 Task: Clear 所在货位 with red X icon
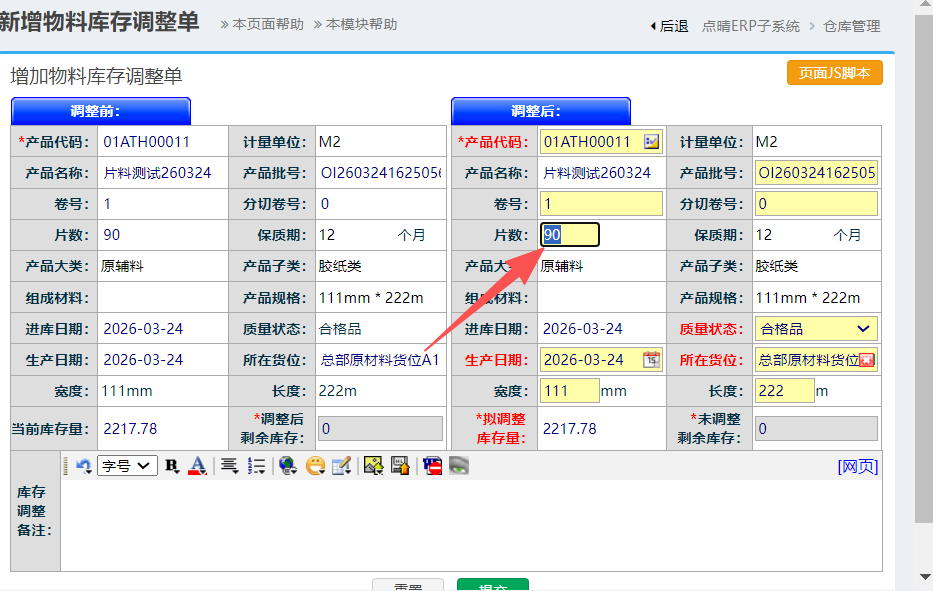point(867,360)
